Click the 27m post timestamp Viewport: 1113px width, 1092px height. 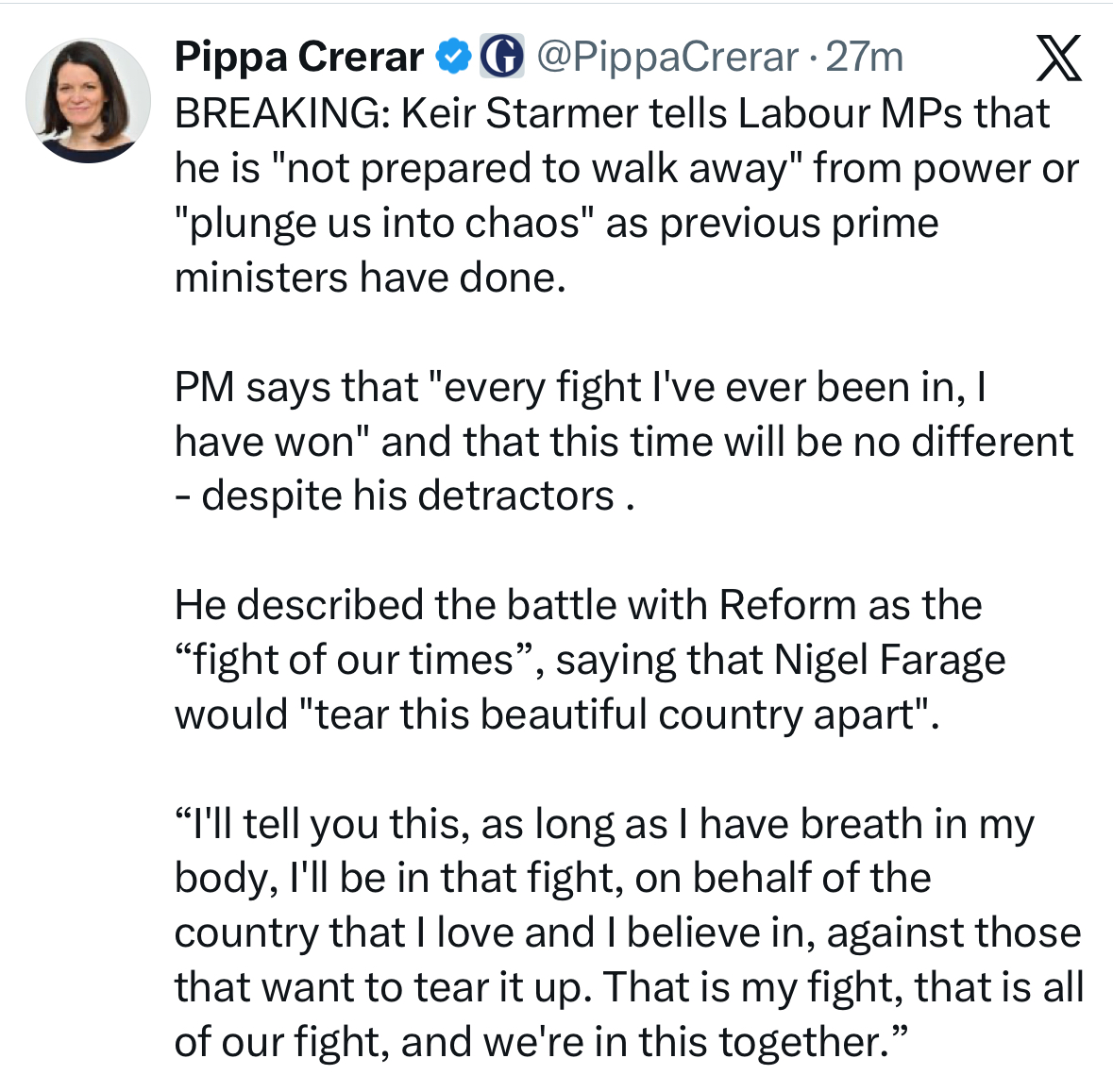[865, 58]
